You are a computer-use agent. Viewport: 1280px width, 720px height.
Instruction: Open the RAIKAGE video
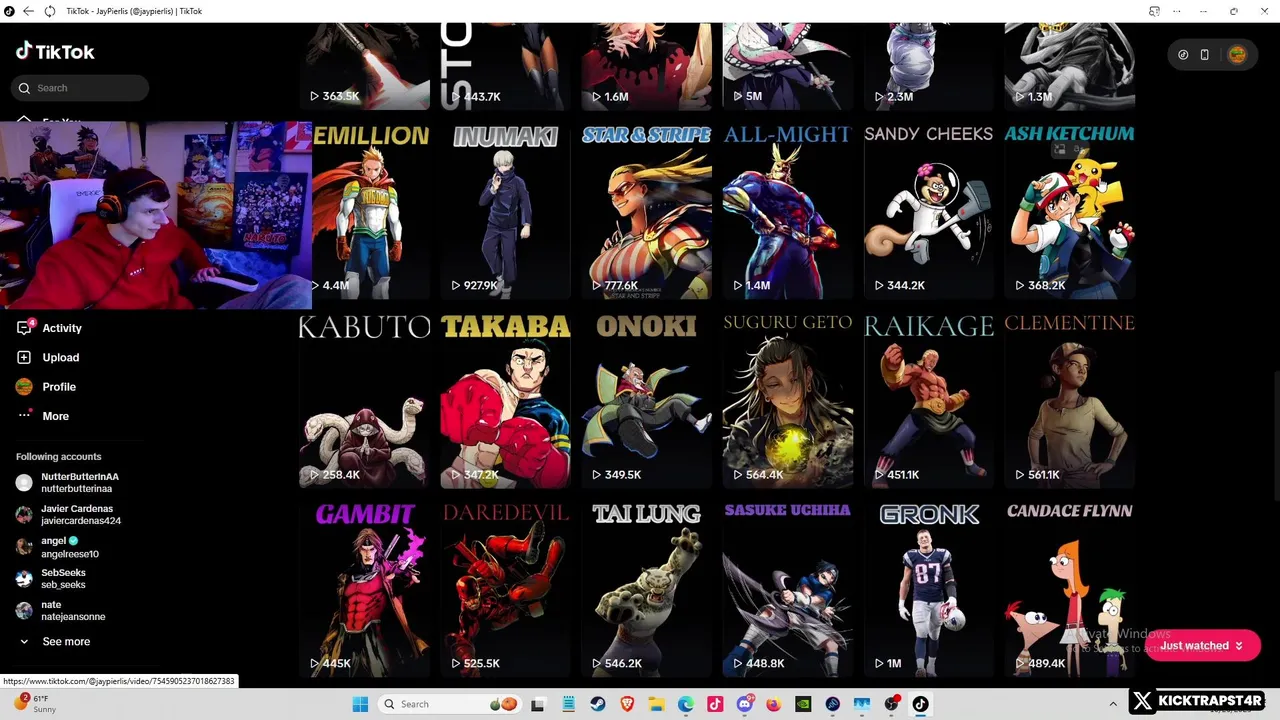pos(929,400)
